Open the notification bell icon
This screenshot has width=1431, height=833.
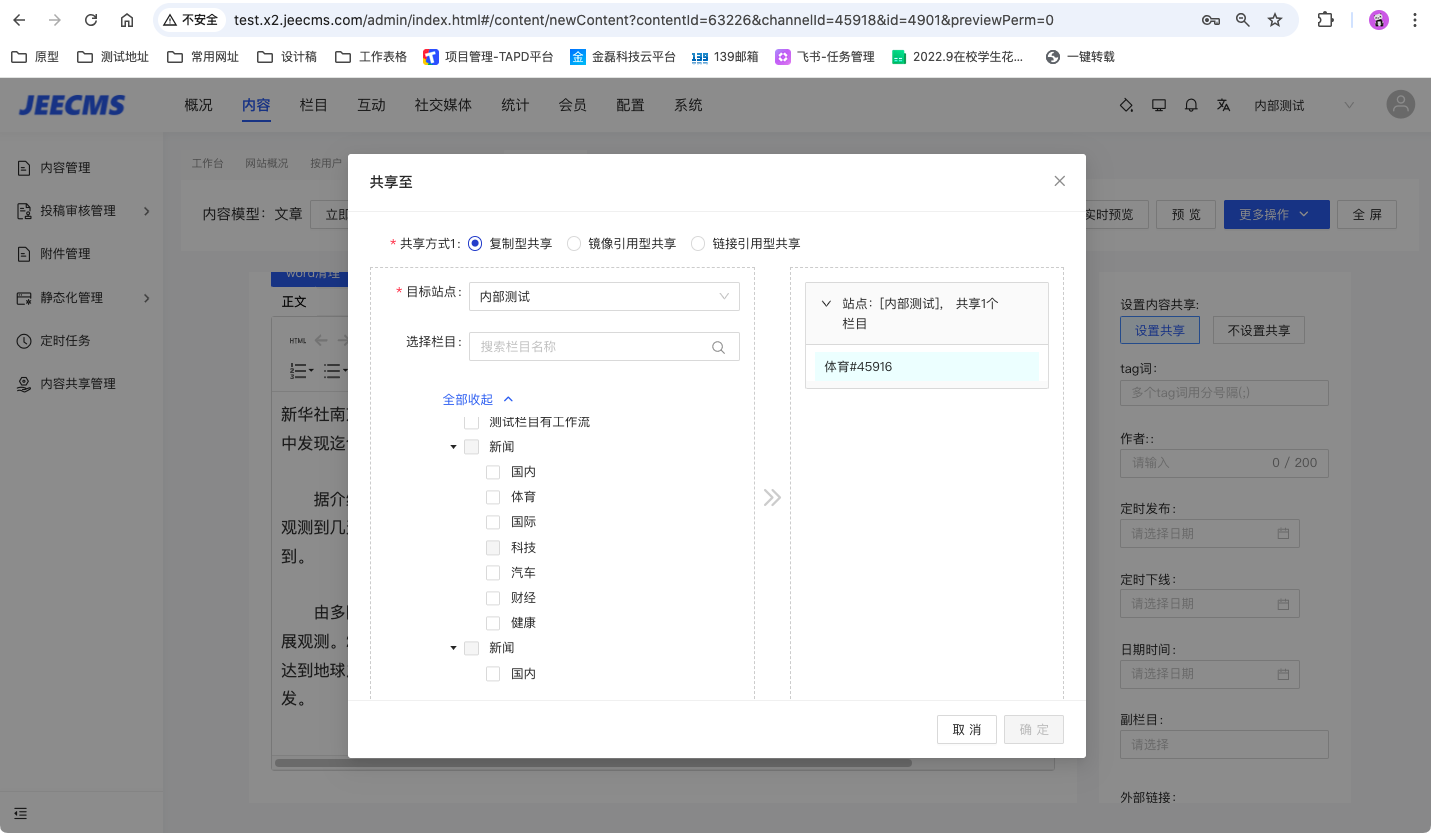pos(1191,105)
